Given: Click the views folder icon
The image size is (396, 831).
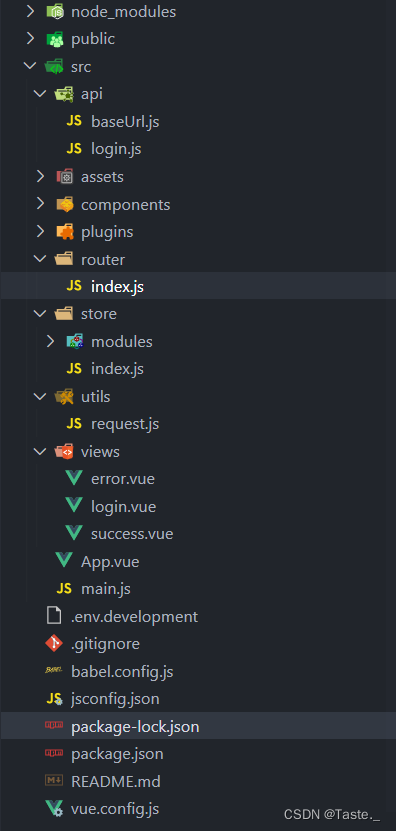Looking at the screenshot, I should coord(64,452).
